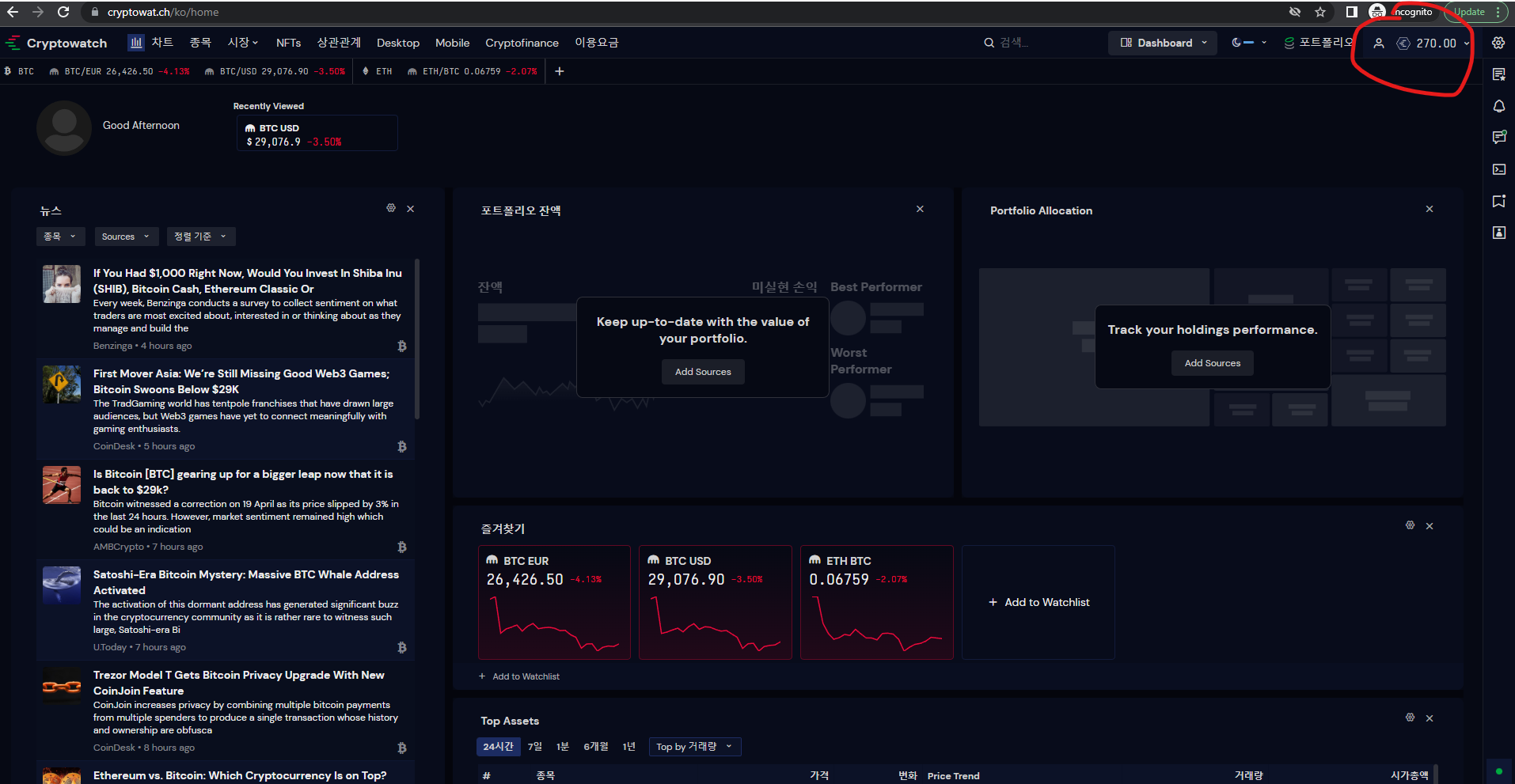Open recently viewed BTC USD card
Image resolution: width=1515 pixels, height=784 pixels.
(x=317, y=134)
